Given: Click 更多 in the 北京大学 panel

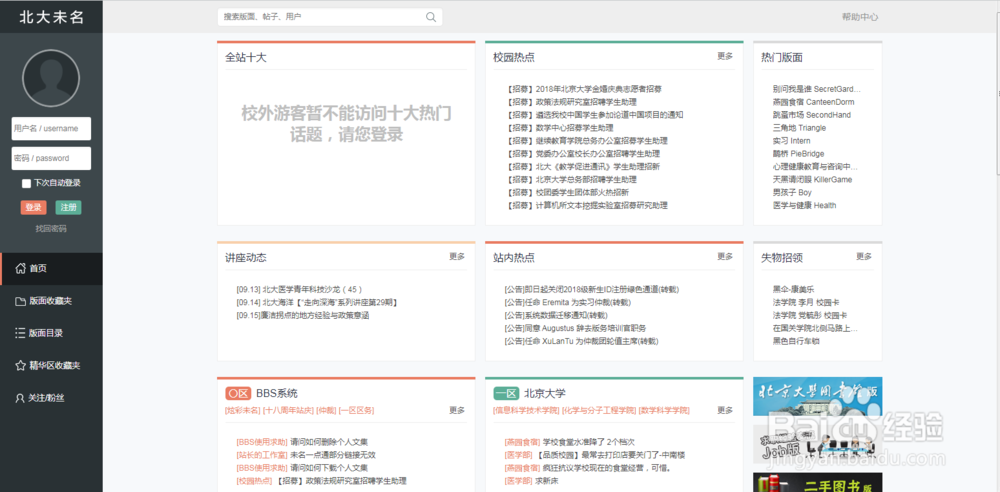Looking at the screenshot, I should [725, 410].
